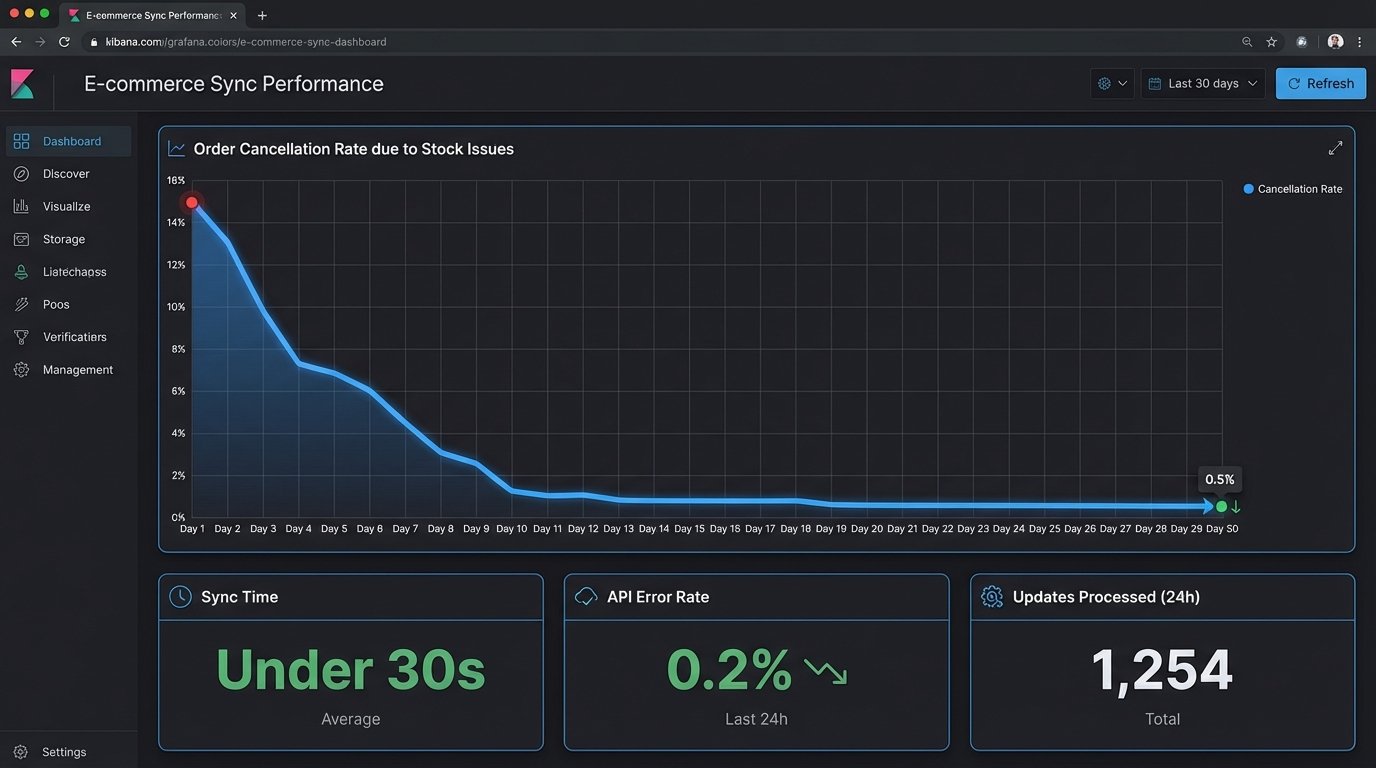Click the Poos tools icon in sidebar
1376x768 pixels.
(x=21, y=304)
